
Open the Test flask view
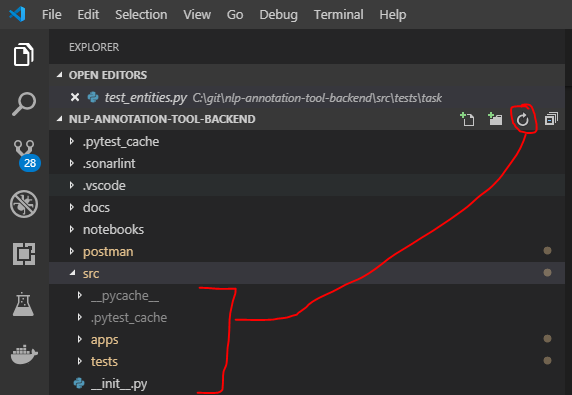coord(23,304)
